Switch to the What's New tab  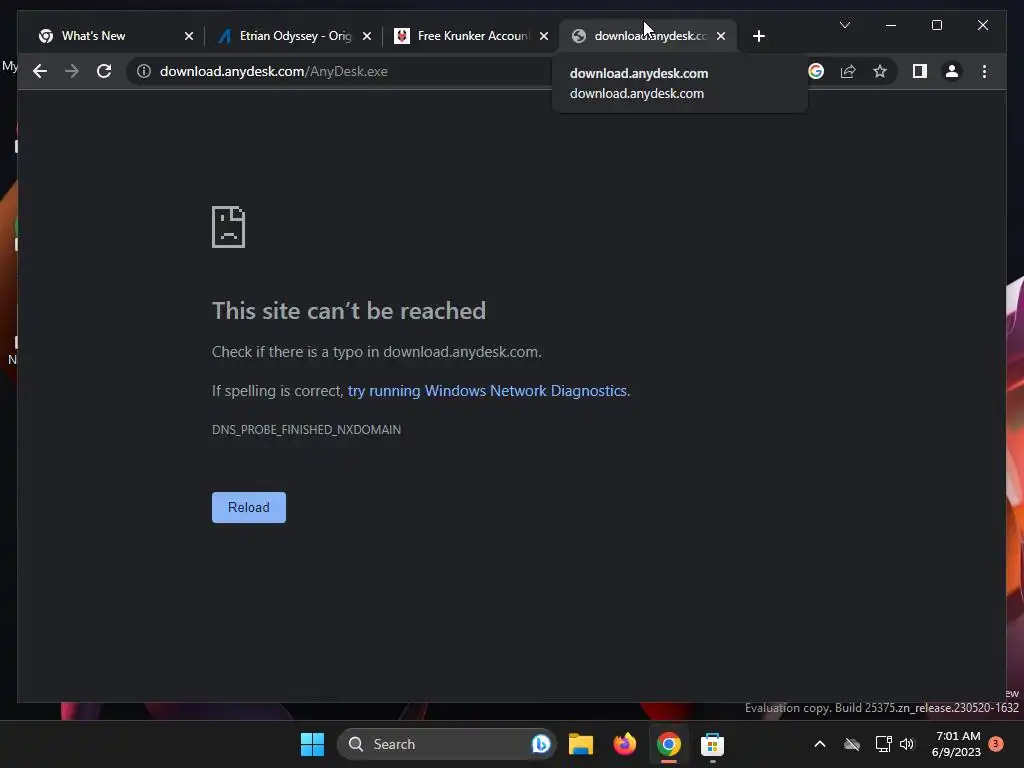(111, 36)
